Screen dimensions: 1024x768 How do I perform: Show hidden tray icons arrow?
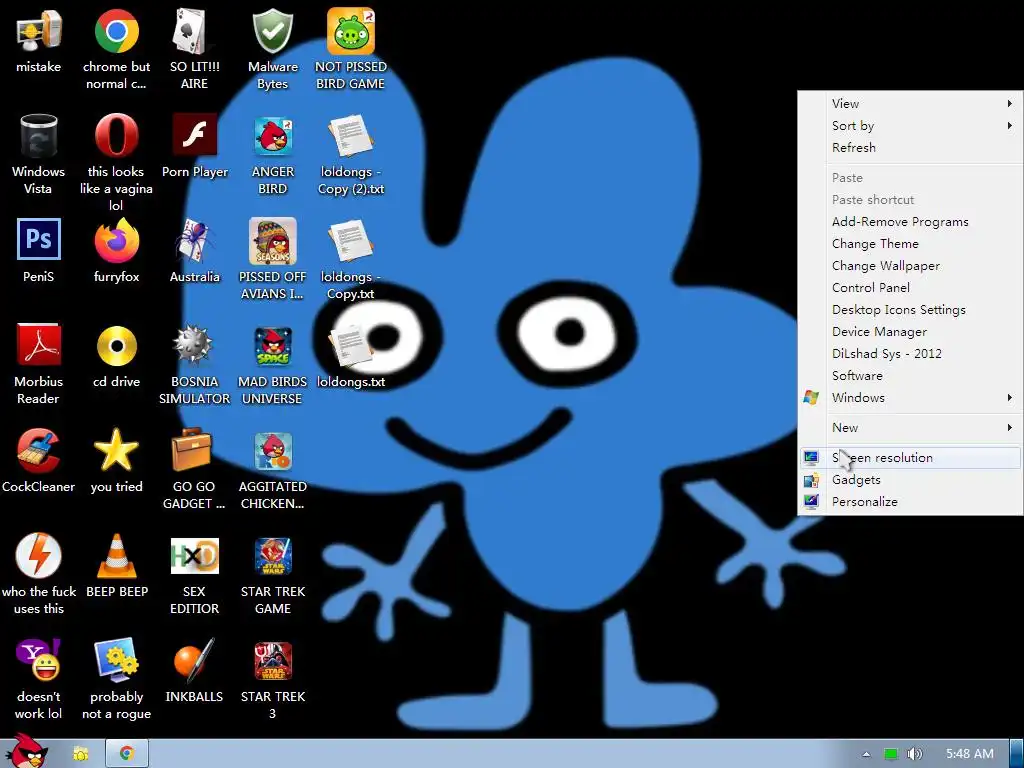pyautogui.click(x=866, y=754)
